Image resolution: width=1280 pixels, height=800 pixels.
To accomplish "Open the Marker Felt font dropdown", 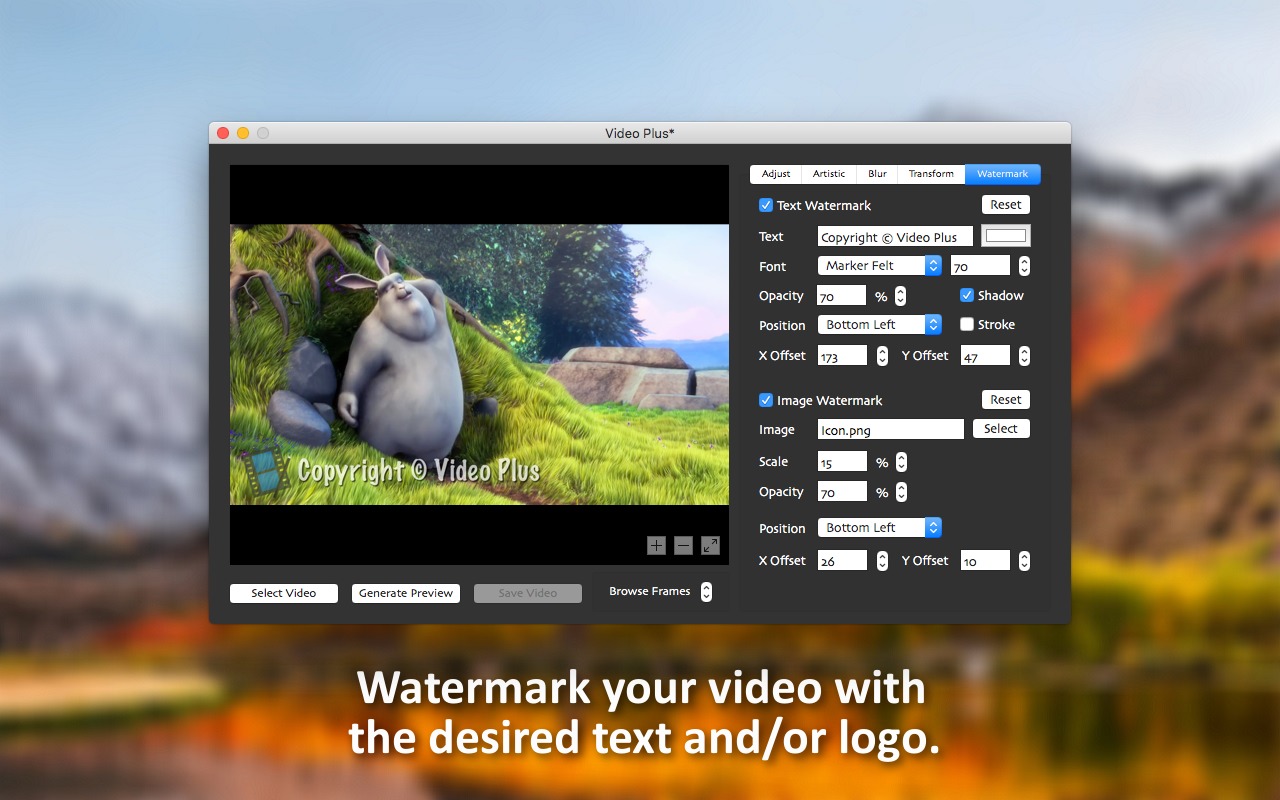I will (878, 265).
